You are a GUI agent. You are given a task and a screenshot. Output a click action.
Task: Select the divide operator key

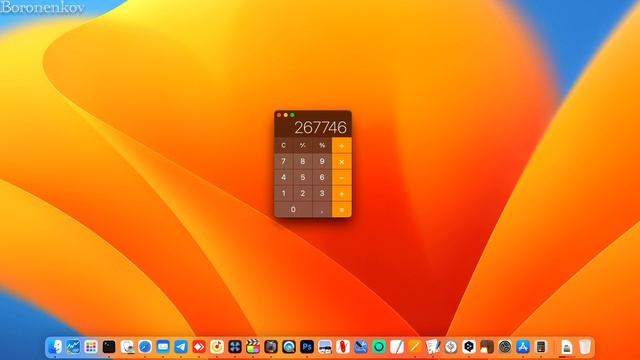[x=342, y=145]
